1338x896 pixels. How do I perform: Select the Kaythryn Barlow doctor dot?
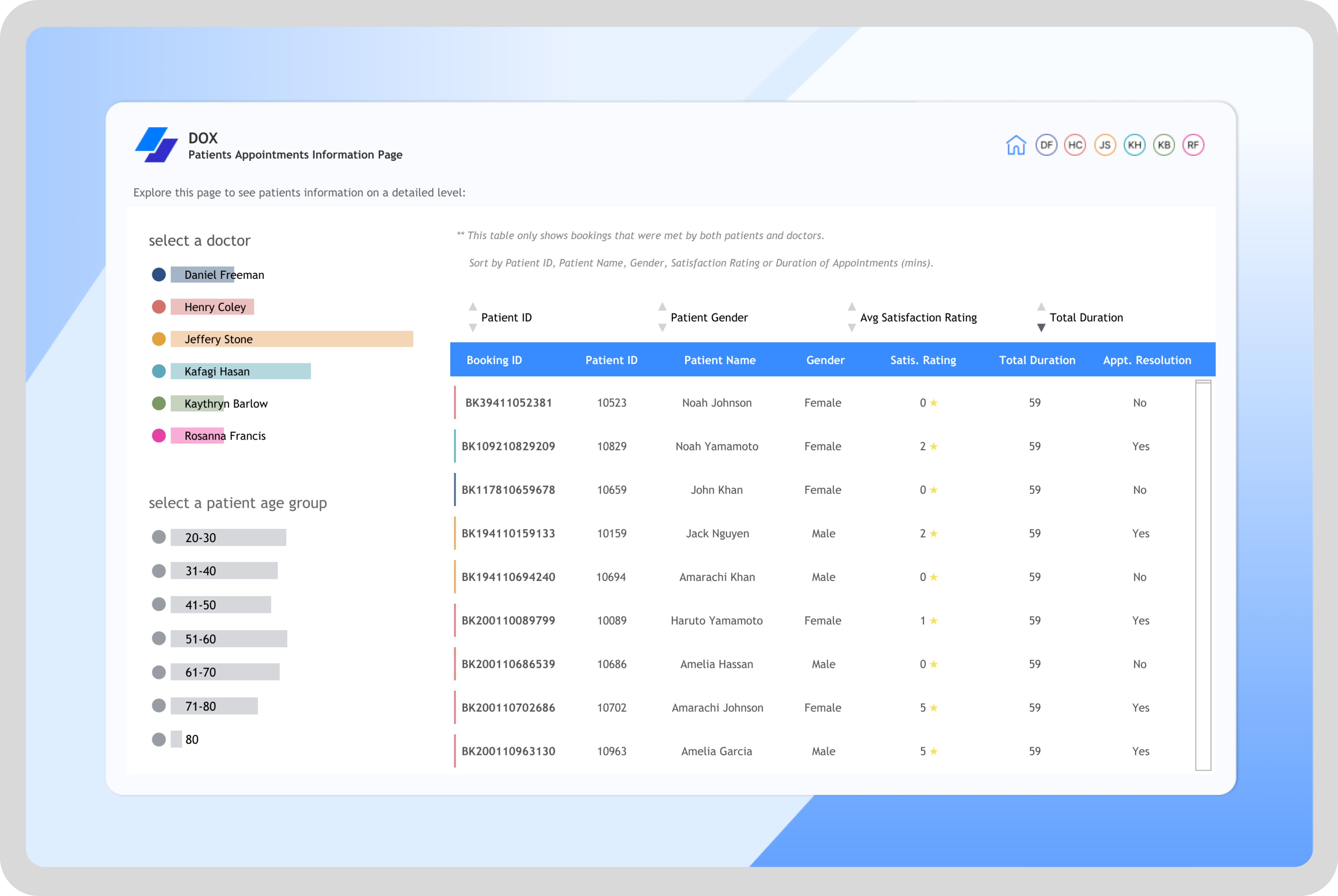click(159, 404)
